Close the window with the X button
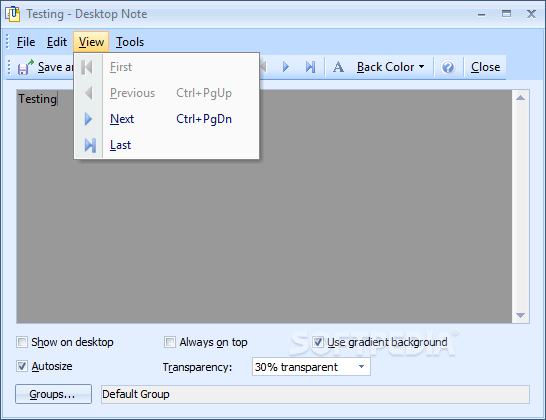The image size is (546, 420). [x=531, y=14]
